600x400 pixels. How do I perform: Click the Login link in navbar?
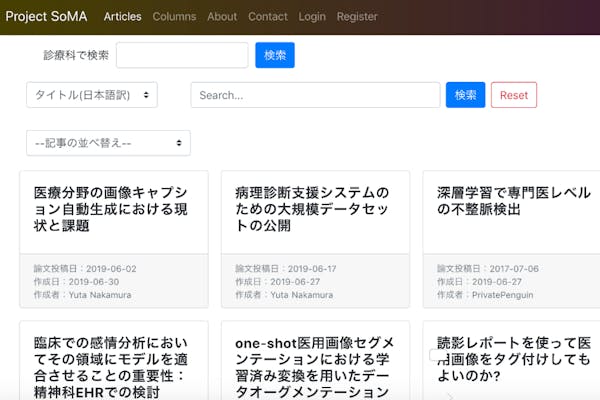(x=312, y=16)
